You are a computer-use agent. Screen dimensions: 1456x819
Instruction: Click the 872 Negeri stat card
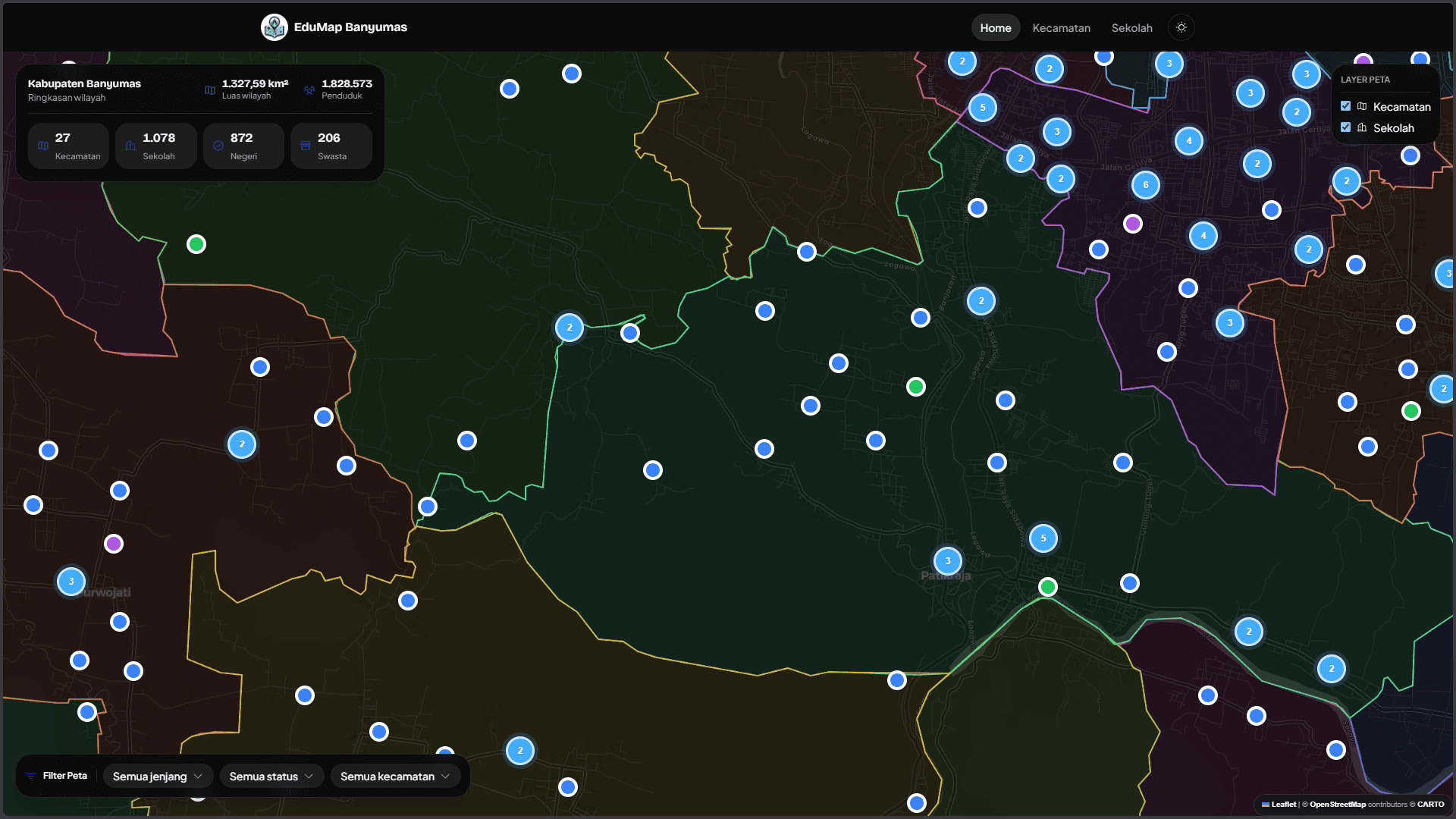click(x=243, y=146)
